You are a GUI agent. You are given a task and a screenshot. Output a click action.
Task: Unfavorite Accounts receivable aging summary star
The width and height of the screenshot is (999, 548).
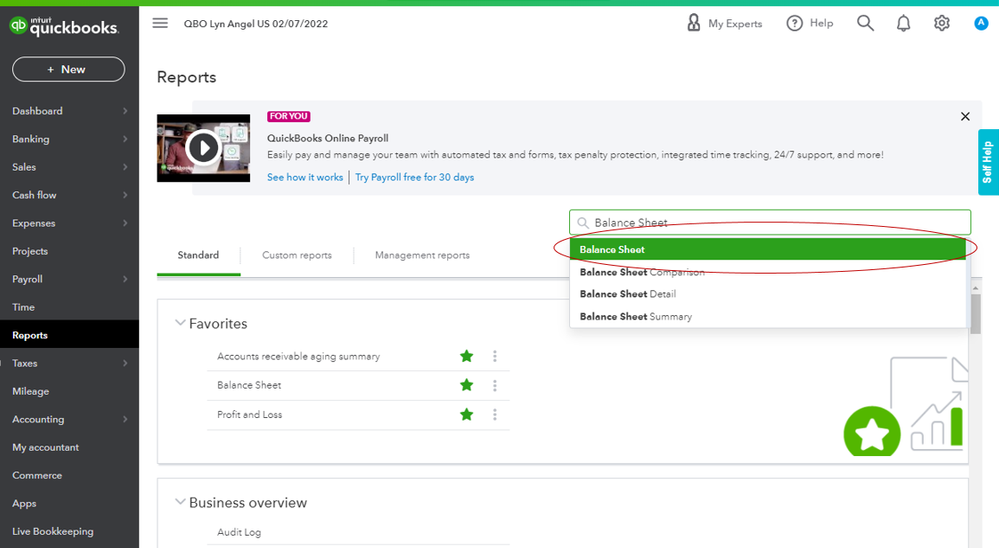tap(466, 356)
